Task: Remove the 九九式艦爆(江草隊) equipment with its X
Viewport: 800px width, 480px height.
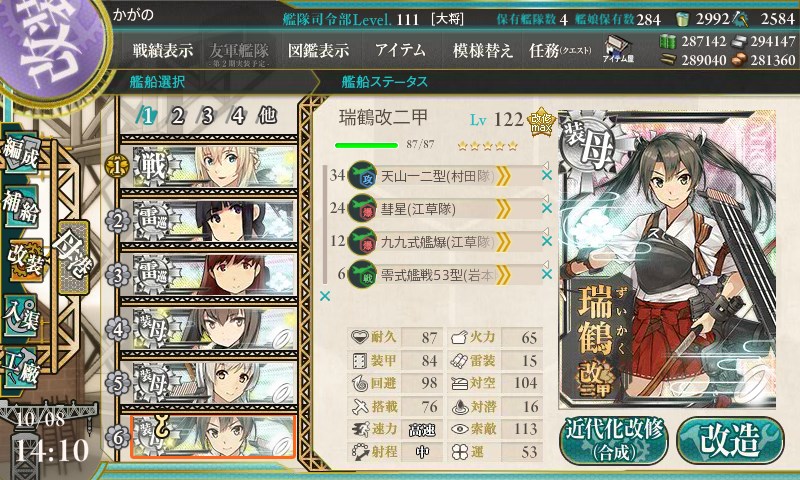Action: pyautogui.click(x=547, y=241)
